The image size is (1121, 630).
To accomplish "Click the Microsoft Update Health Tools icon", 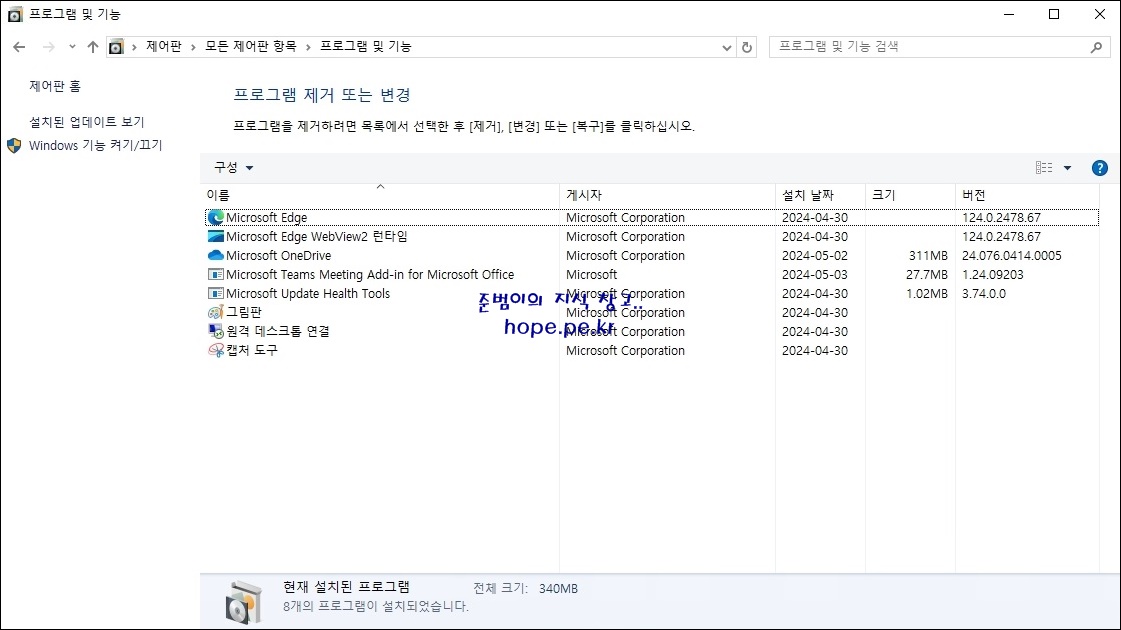I will click(x=215, y=293).
